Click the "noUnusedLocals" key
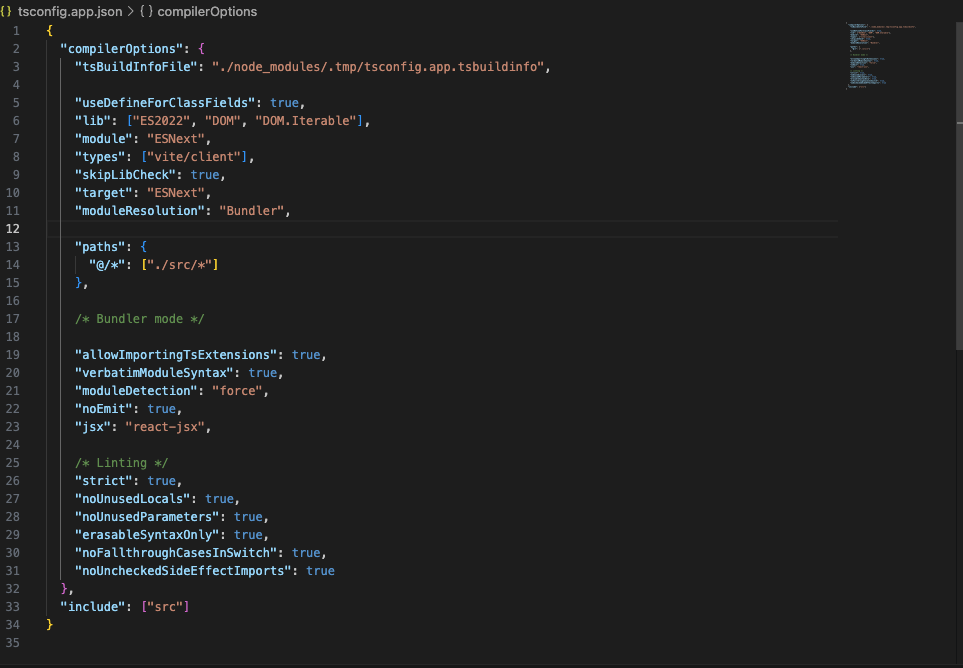The height and width of the screenshot is (668, 963). point(133,499)
